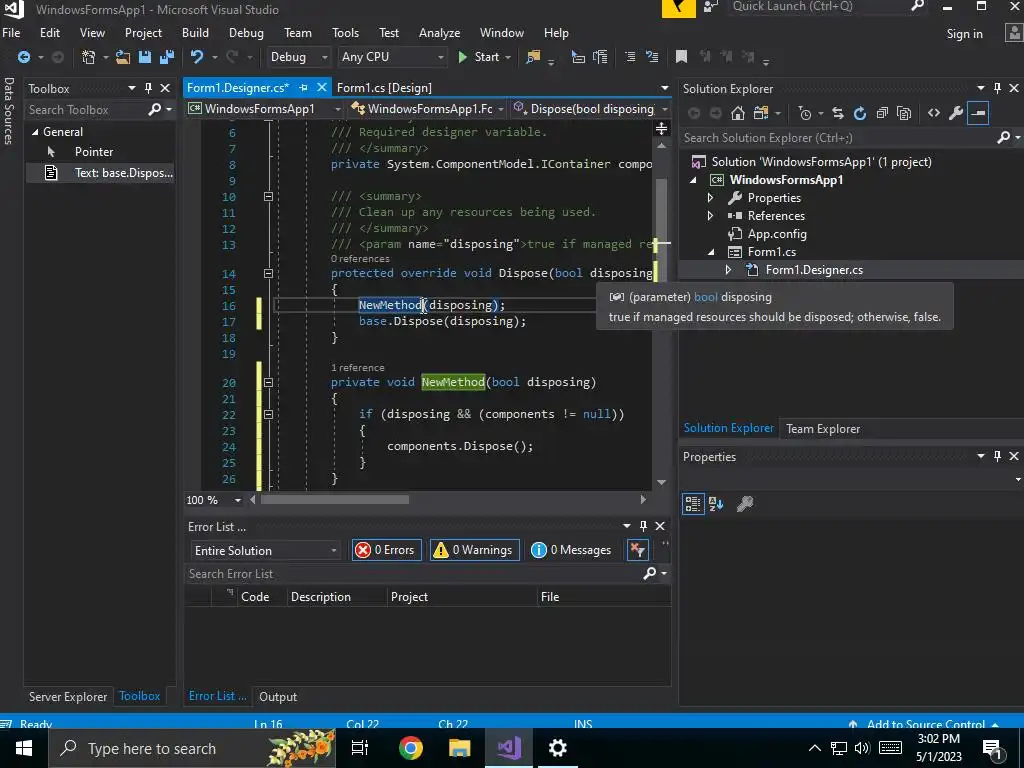The width and height of the screenshot is (1024, 768).
Task: Toggle the 0 Messages filter
Action: click(571, 550)
